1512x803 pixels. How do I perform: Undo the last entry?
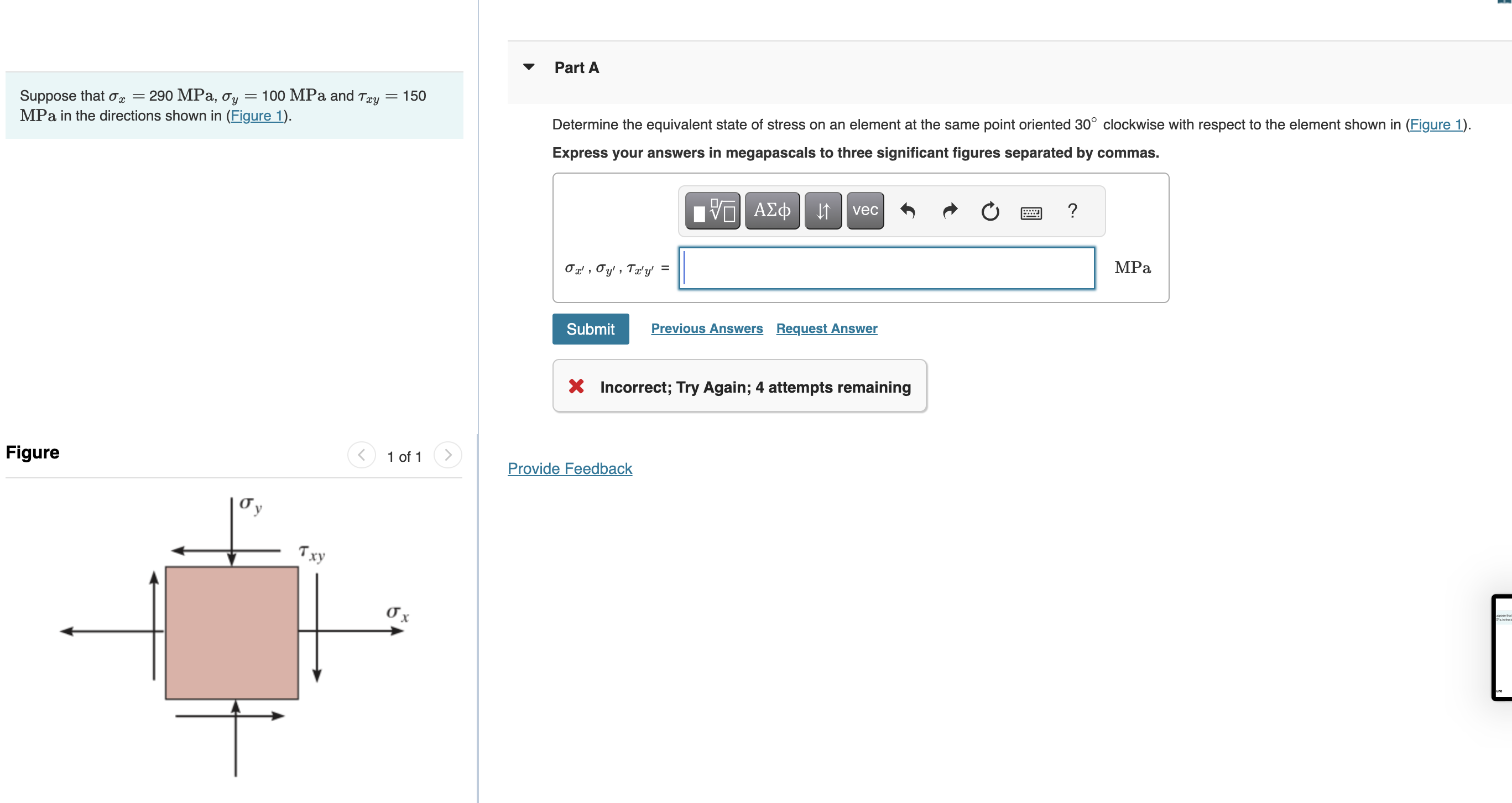[x=908, y=210]
